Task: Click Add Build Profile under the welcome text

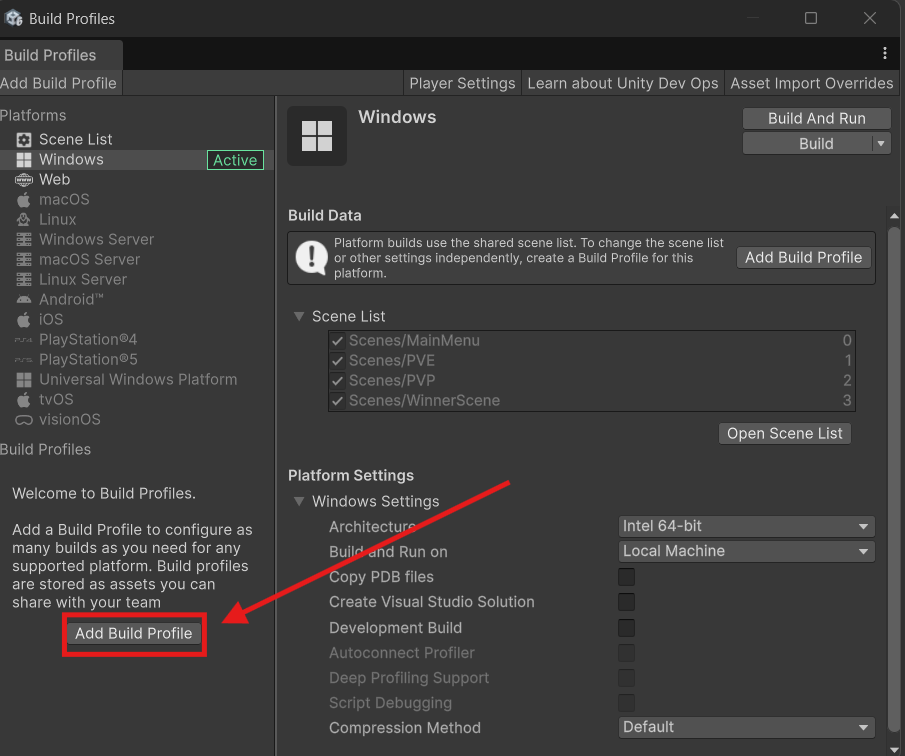Action: point(134,633)
